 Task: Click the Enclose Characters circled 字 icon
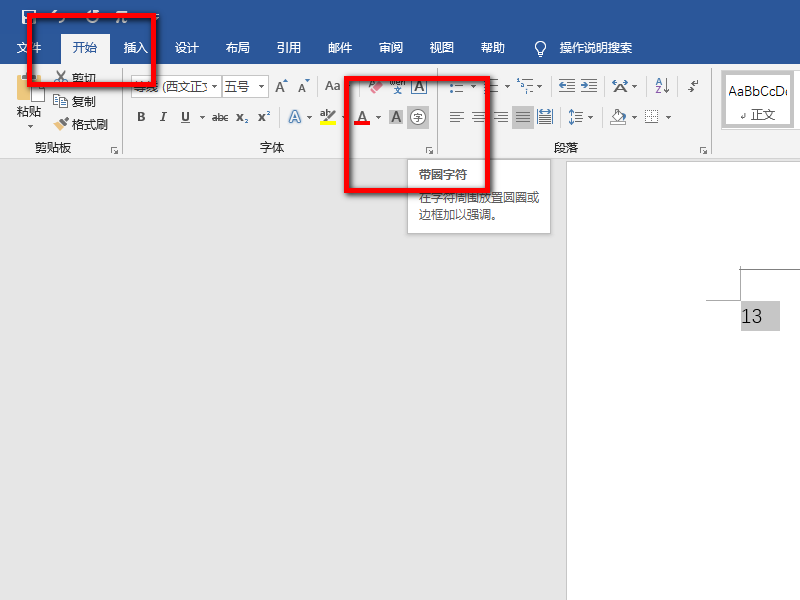click(418, 117)
